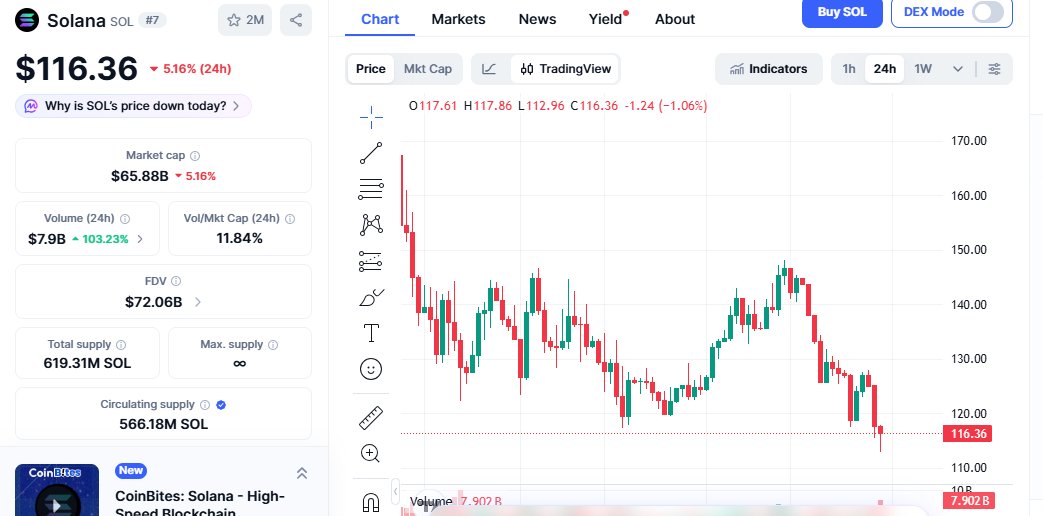Open the News tab
This screenshot has height=516, width=1043.
tap(537, 19)
